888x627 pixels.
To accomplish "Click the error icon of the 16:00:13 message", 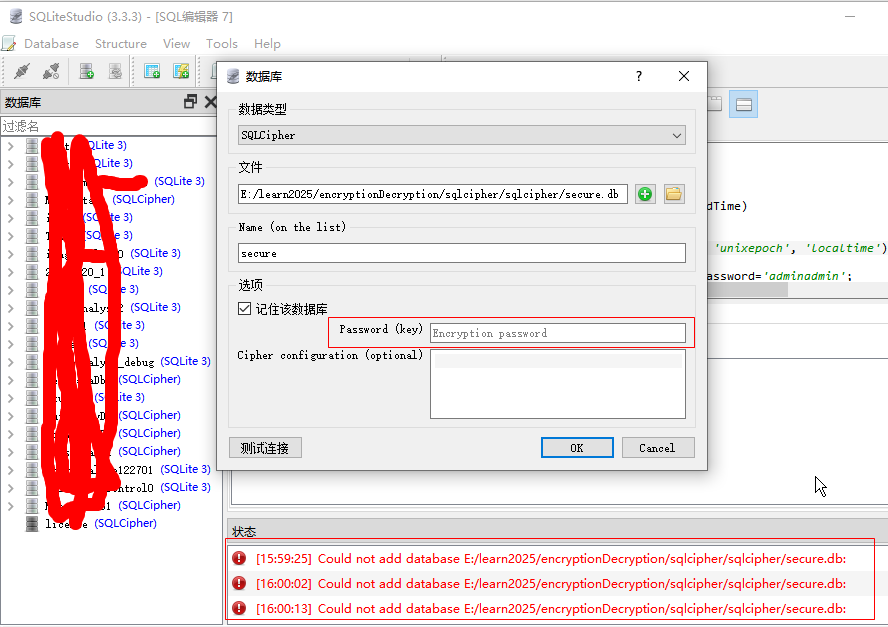I will [239, 608].
